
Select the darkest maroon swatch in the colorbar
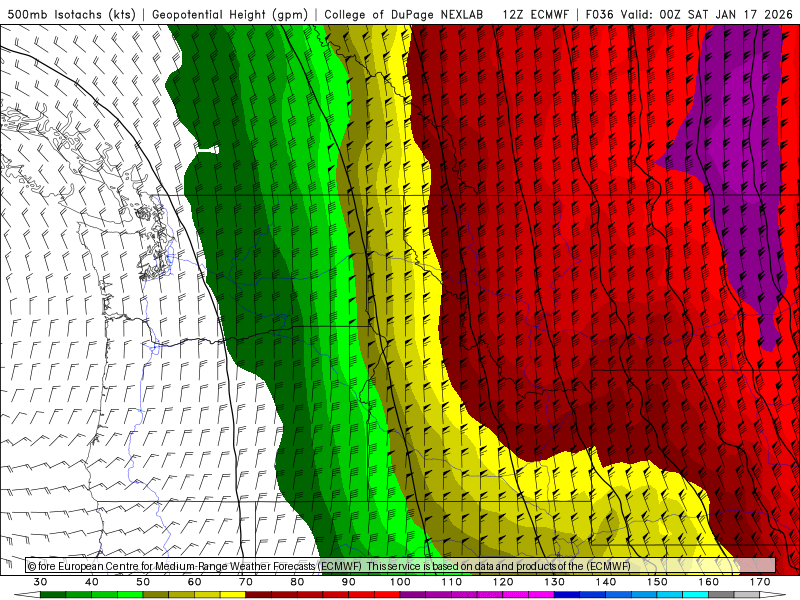259,595
